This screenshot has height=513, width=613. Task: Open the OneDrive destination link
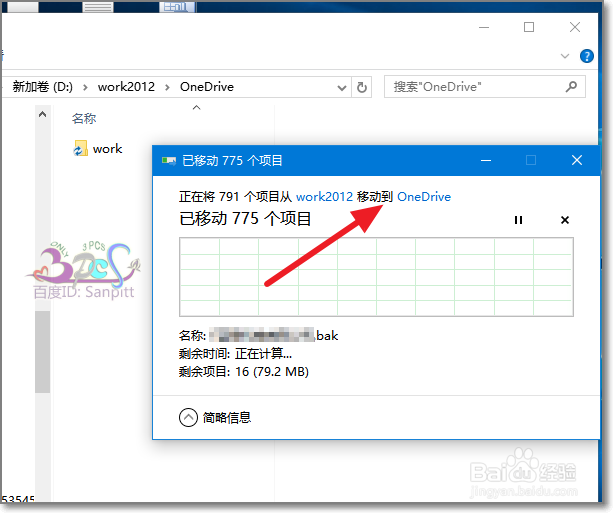[x=424, y=196]
